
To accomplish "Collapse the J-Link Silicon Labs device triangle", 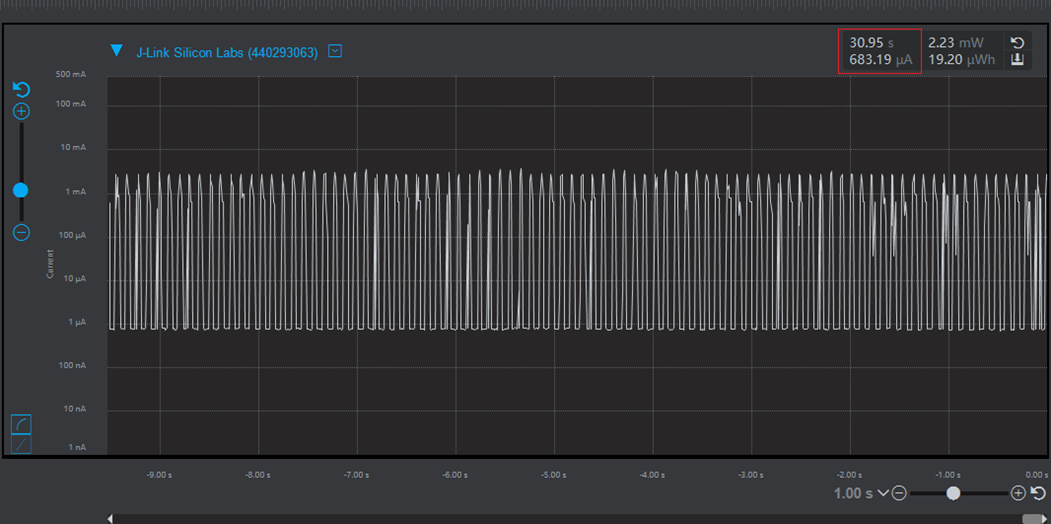I will [x=117, y=50].
